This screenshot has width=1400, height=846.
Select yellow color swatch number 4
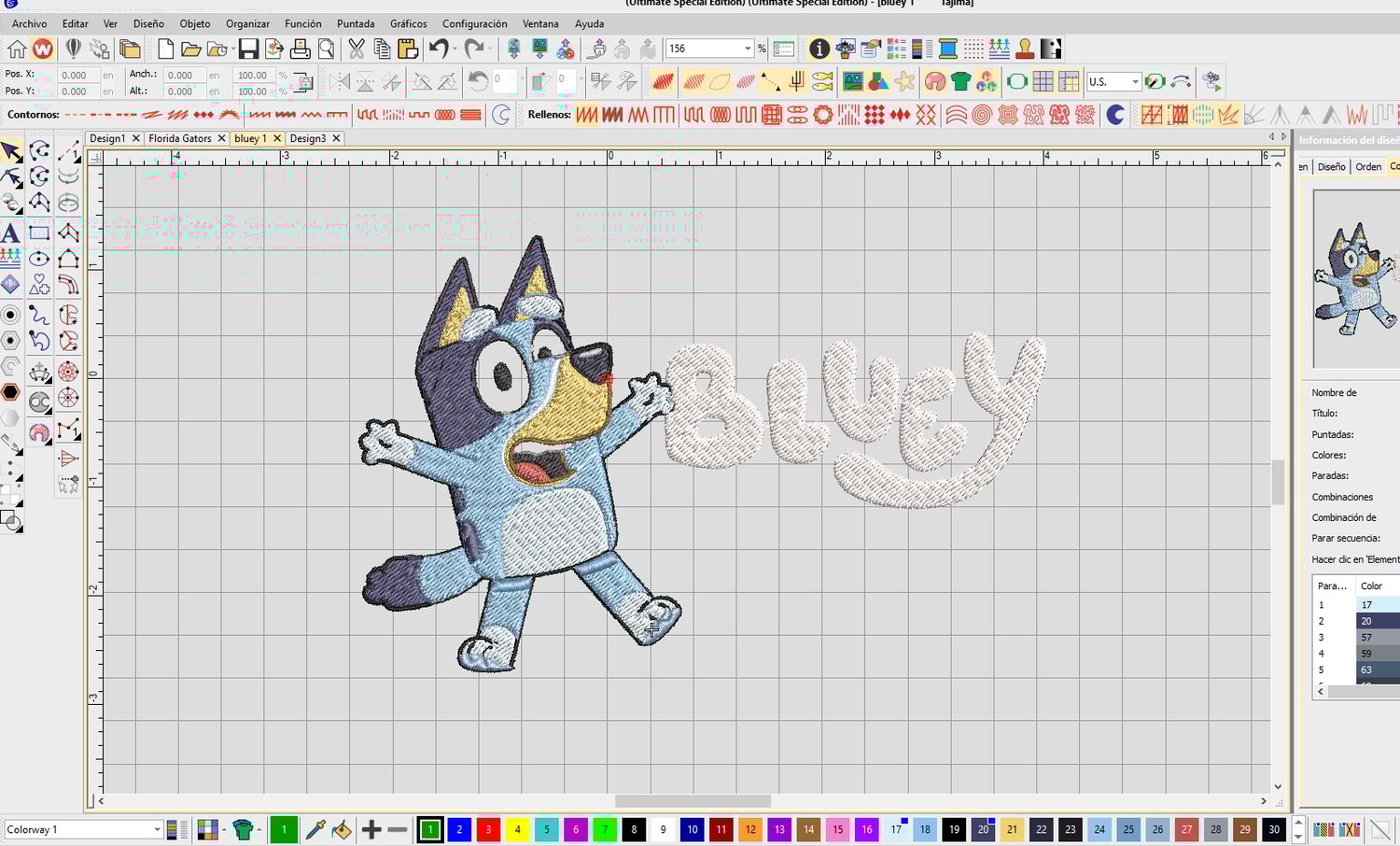click(x=517, y=829)
